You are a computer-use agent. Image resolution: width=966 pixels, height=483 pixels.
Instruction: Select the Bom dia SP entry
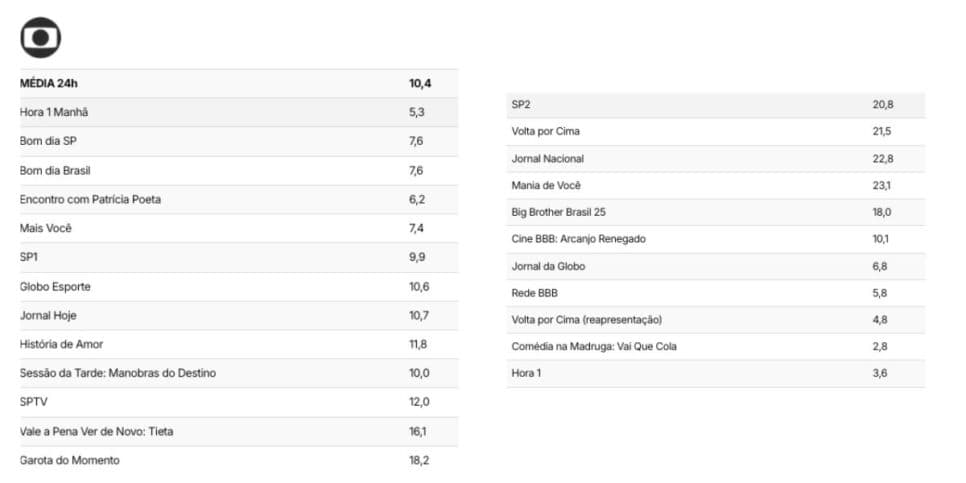239,142
